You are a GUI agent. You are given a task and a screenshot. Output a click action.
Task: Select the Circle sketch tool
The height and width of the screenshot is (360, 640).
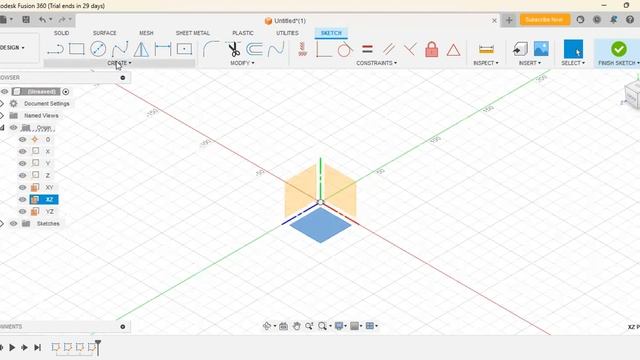click(x=98, y=49)
